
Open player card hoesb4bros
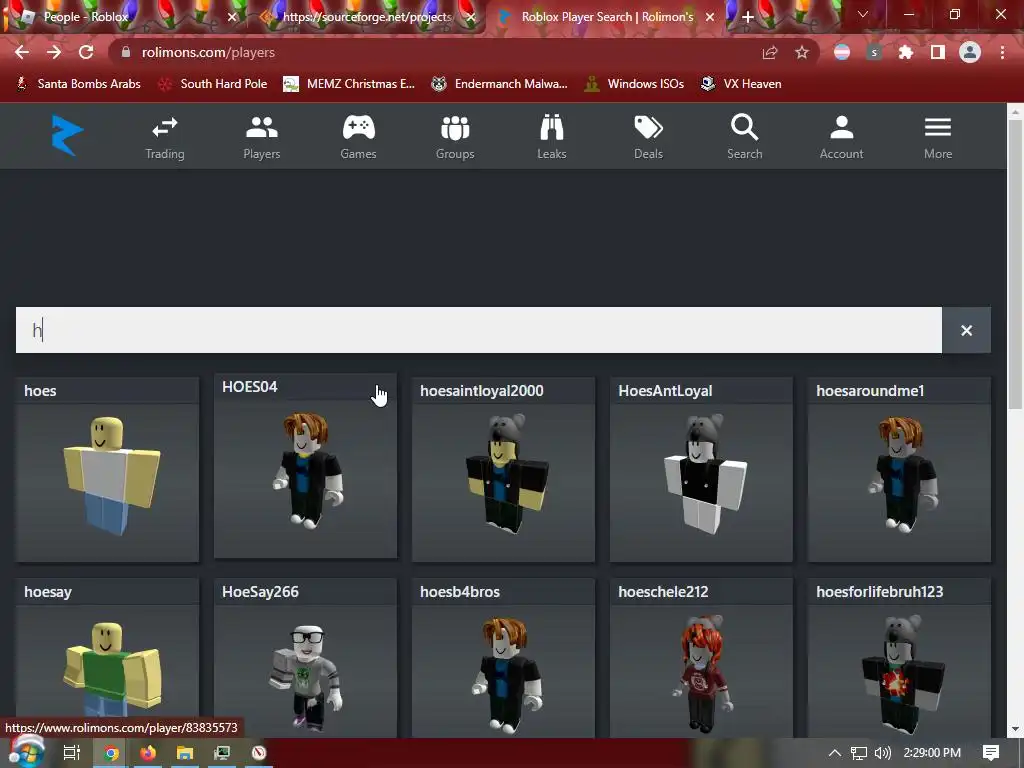[x=503, y=658]
